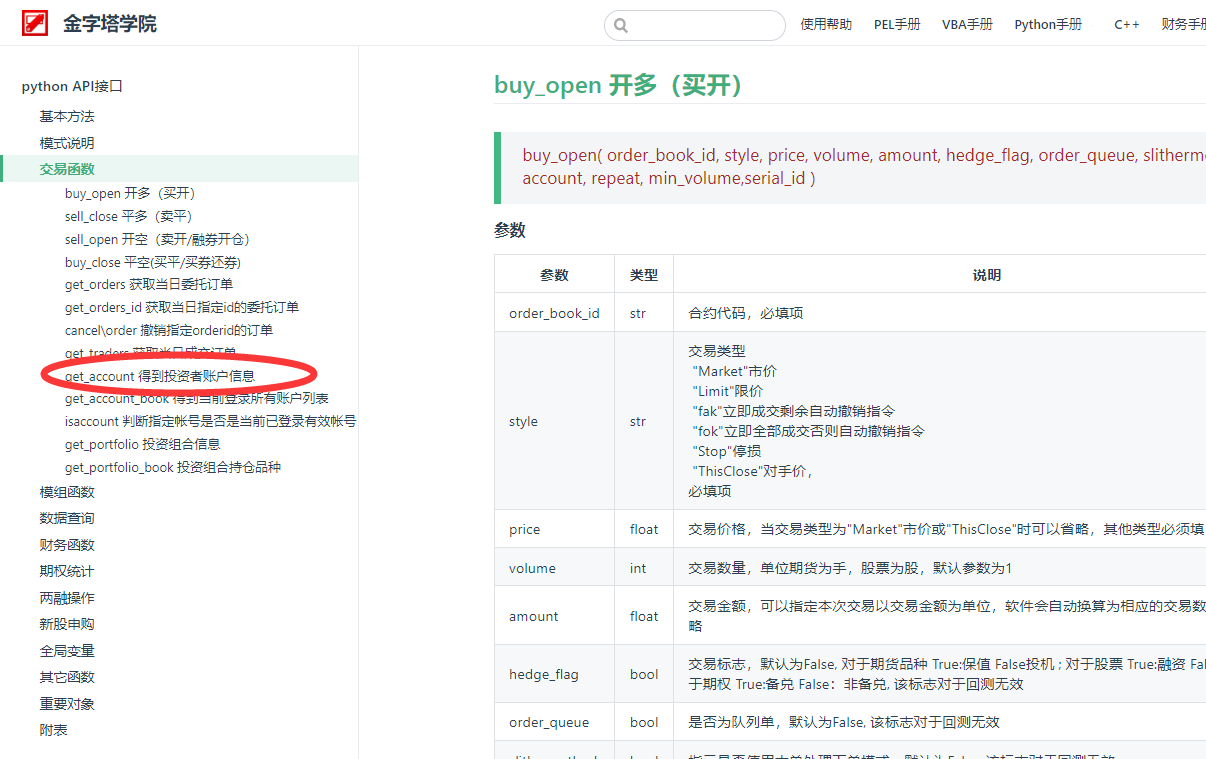Collapse the python API接口 sidebar root
Image resolution: width=1206 pixels, height=759 pixels.
(x=72, y=87)
